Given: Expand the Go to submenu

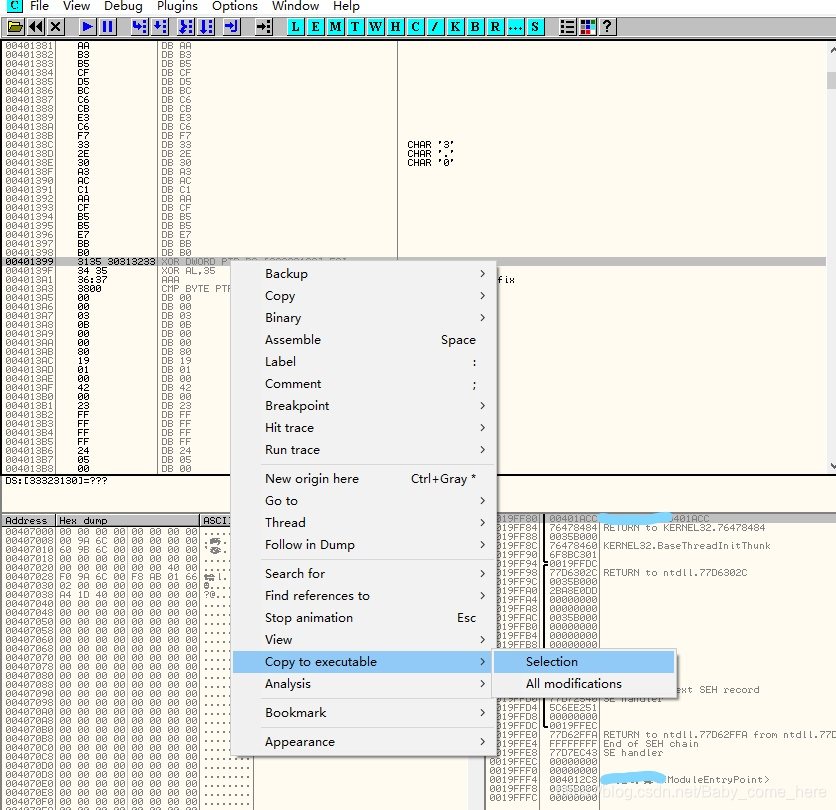Looking at the screenshot, I should (364, 501).
